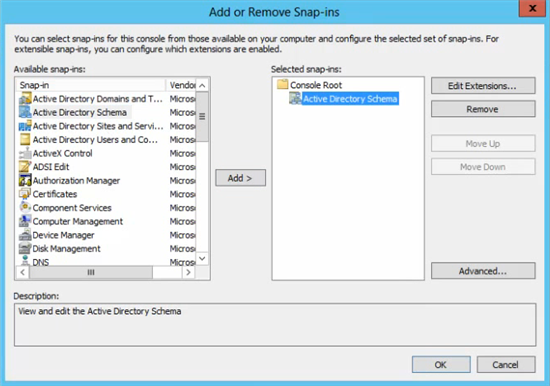Click the Authorization Manager icon

click(x=25, y=180)
